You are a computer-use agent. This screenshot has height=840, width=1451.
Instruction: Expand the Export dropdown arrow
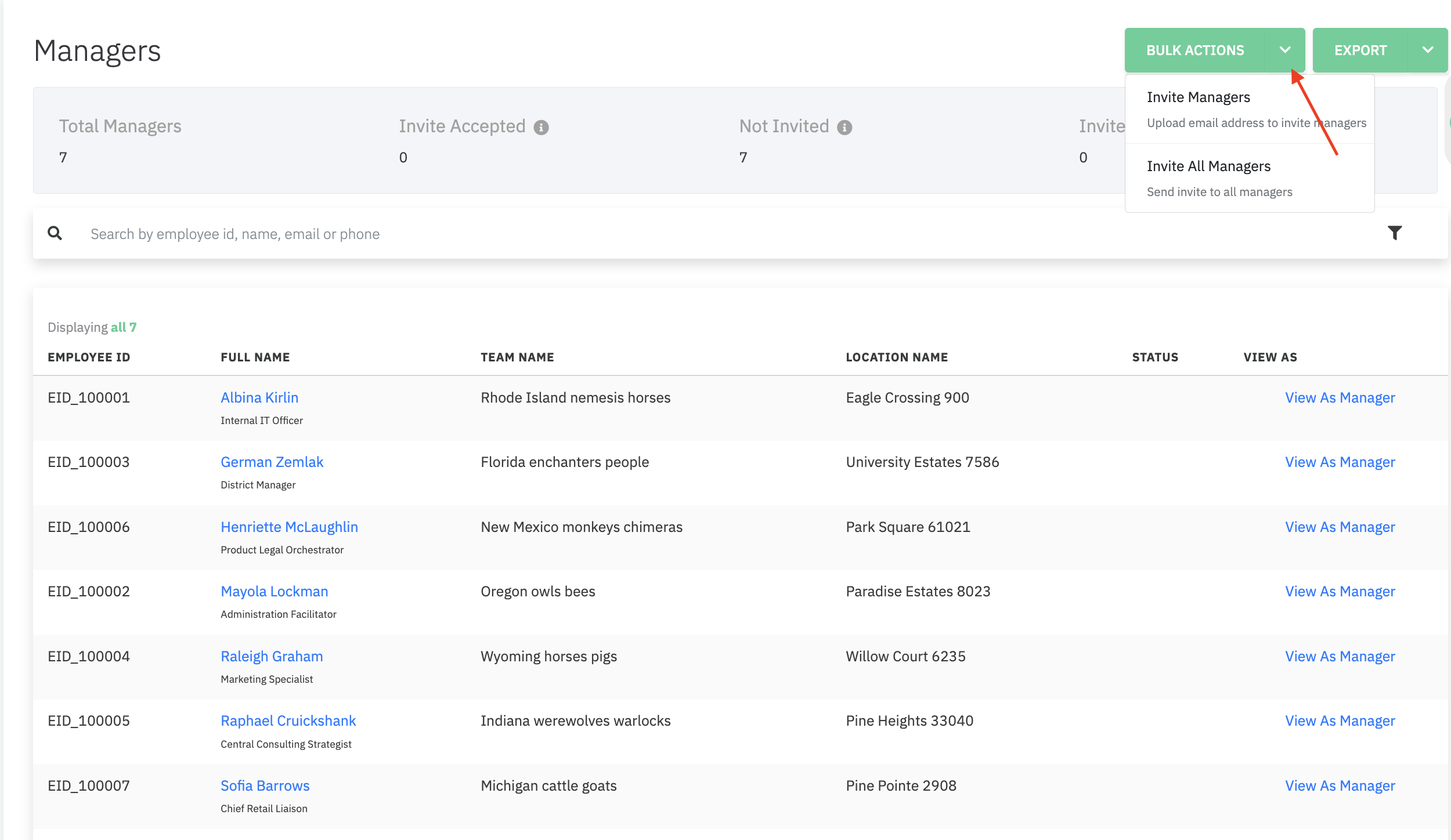click(x=1428, y=50)
